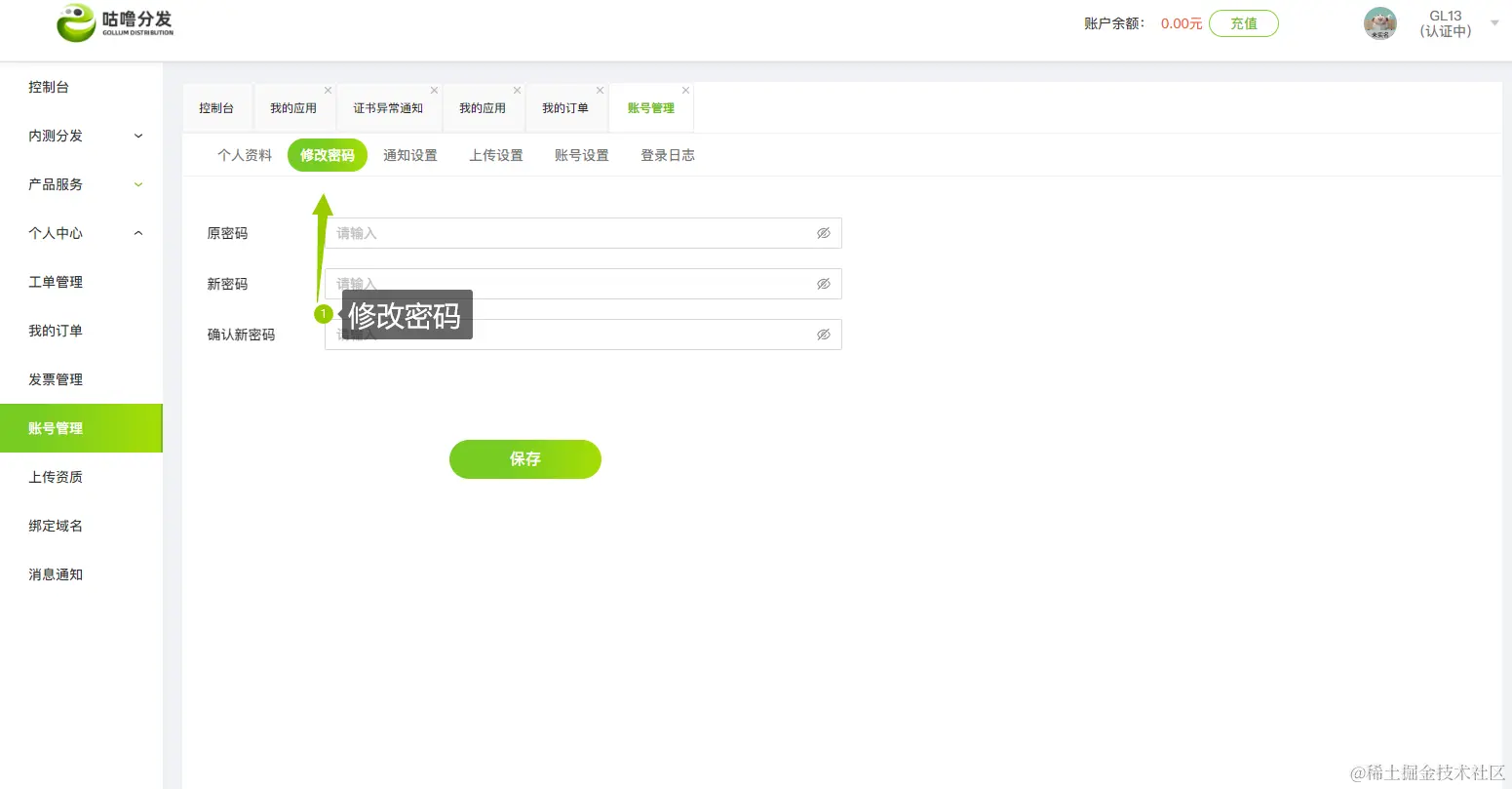
Task: Open the GL13 account dropdown
Action: pos(1496,23)
